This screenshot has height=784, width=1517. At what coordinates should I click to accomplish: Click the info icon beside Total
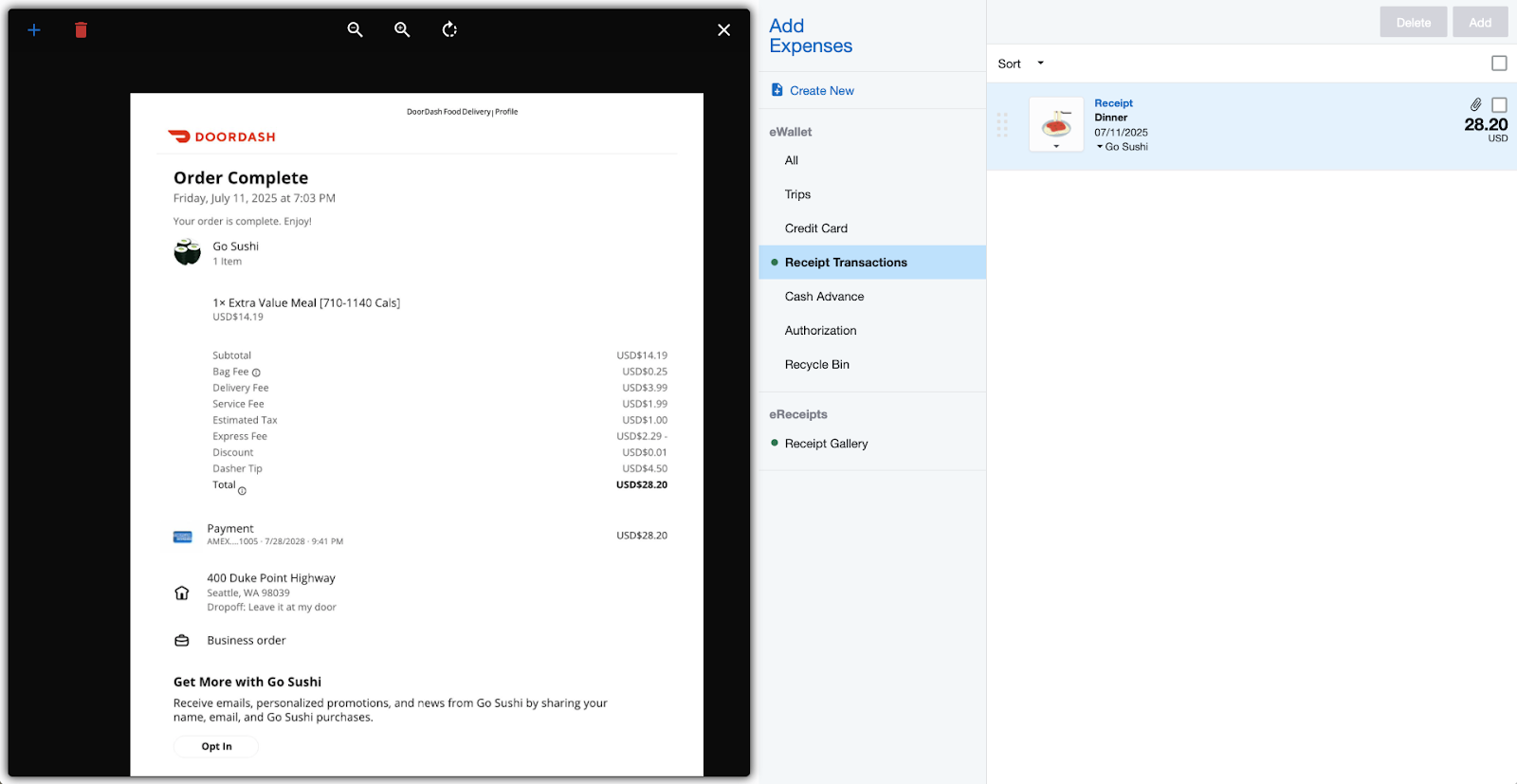[x=242, y=491]
